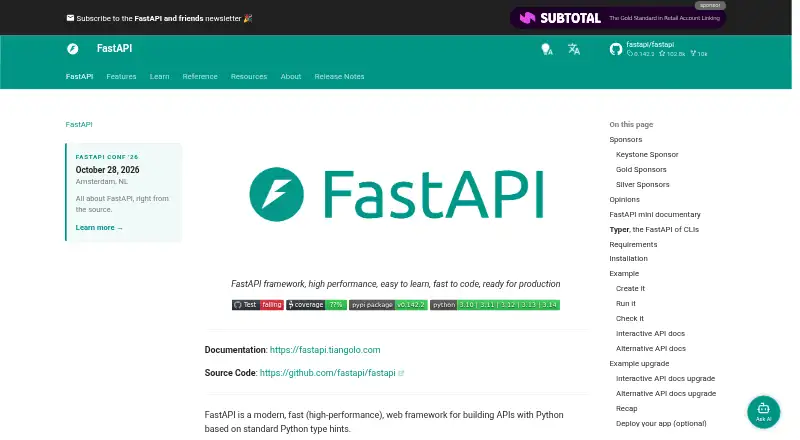
Task: Jump to Typer, the FastAPI of CLIs
Action: (x=654, y=230)
